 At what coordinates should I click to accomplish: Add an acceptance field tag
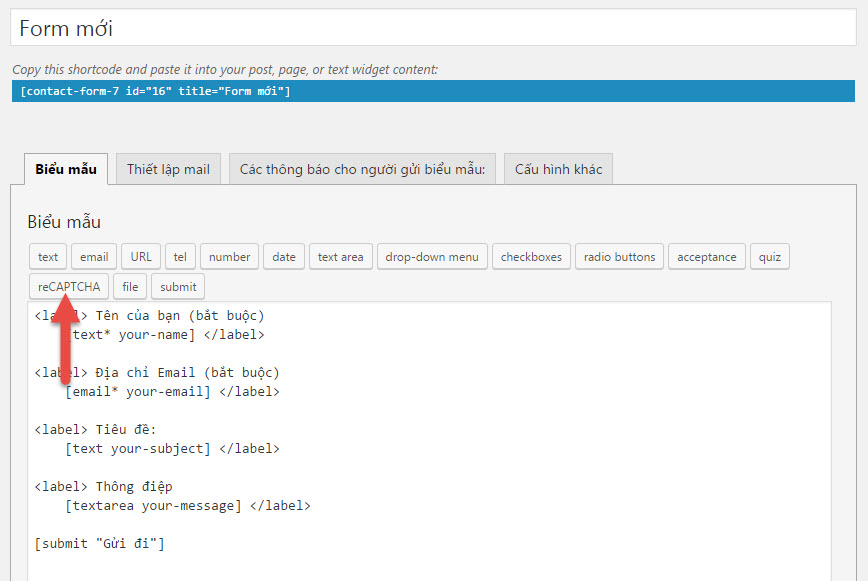click(x=706, y=257)
